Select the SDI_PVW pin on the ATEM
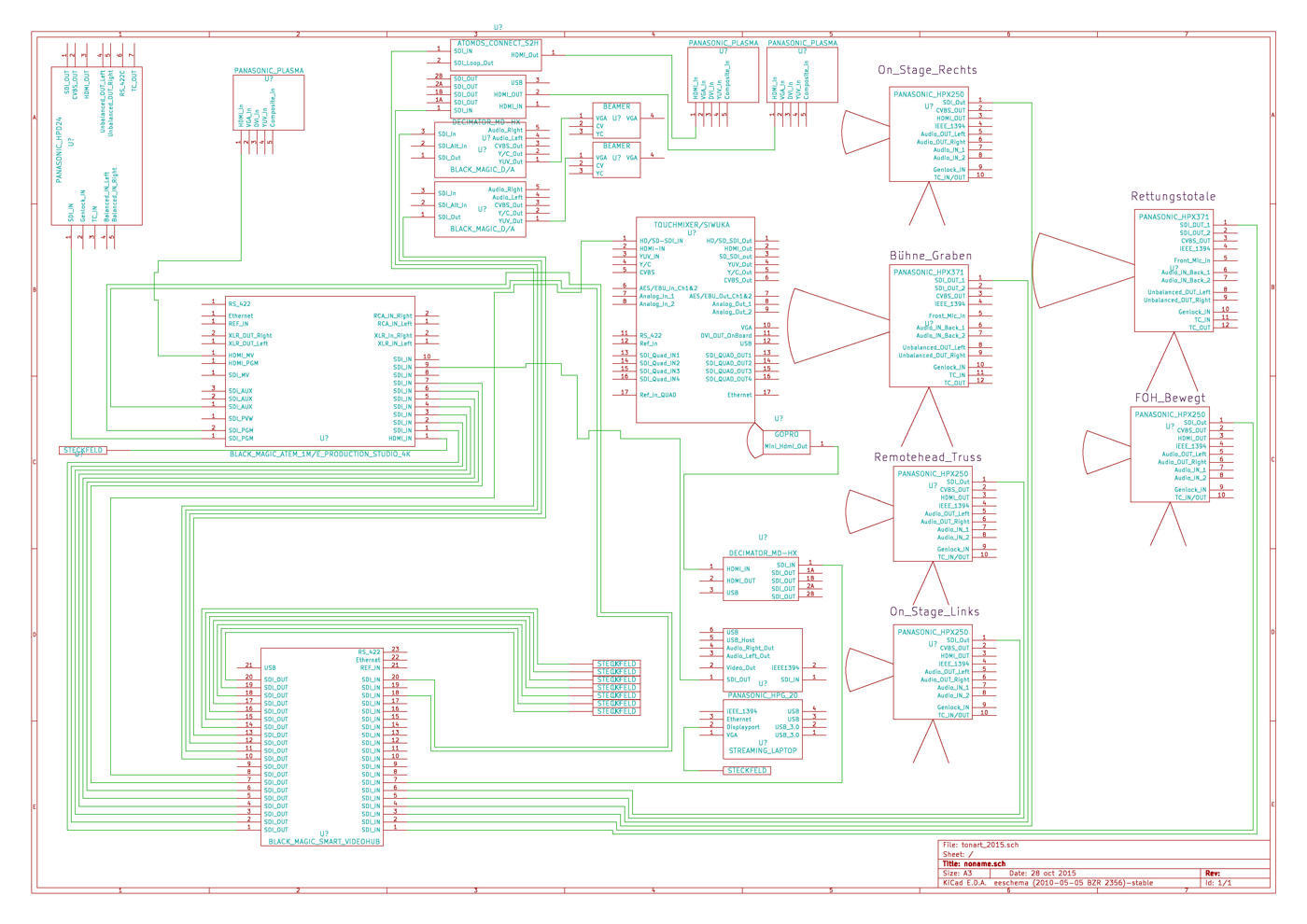This screenshot has width=1307, height=924. 241,419
